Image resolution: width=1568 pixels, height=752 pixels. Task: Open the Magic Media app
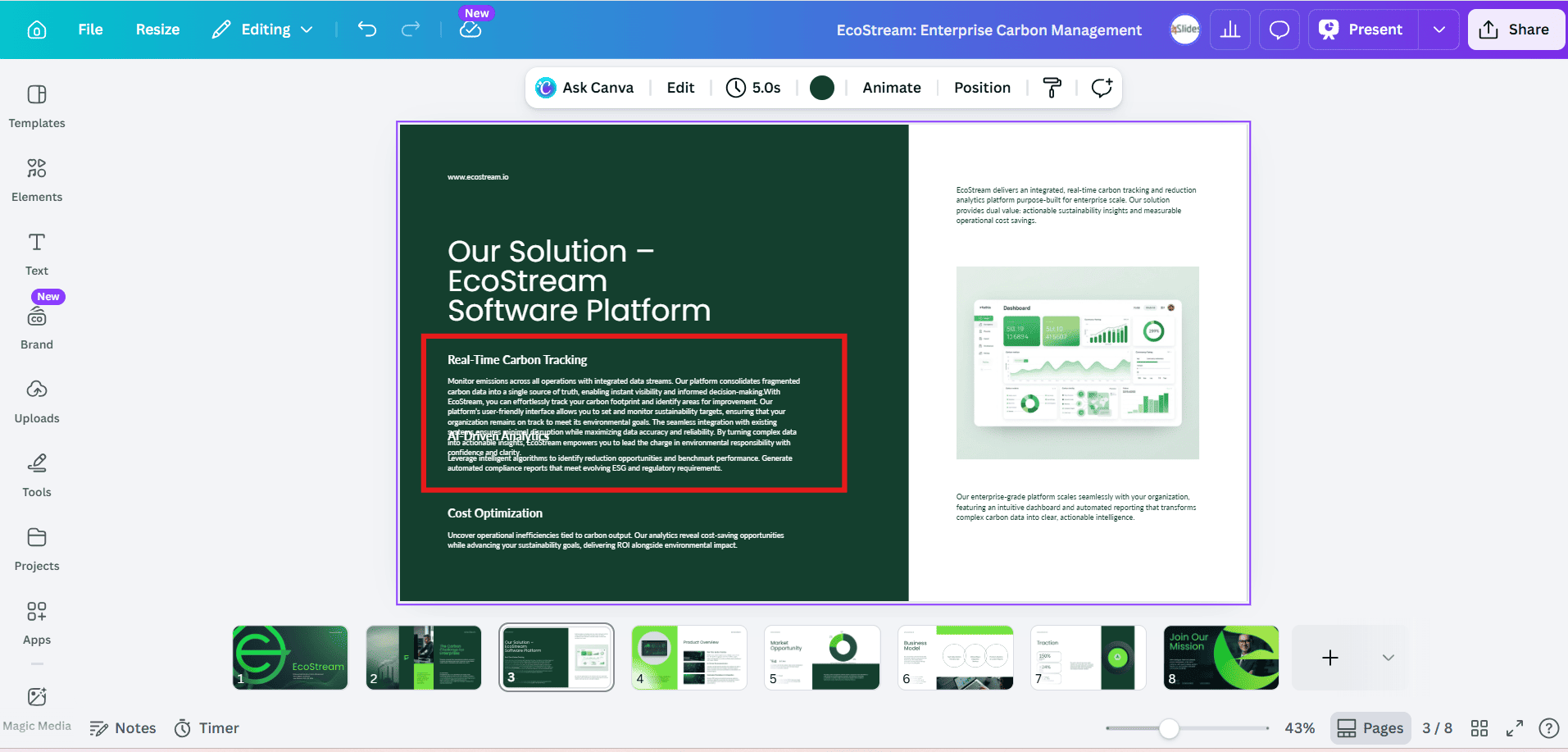pyautogui.click(x=37, y=709)
